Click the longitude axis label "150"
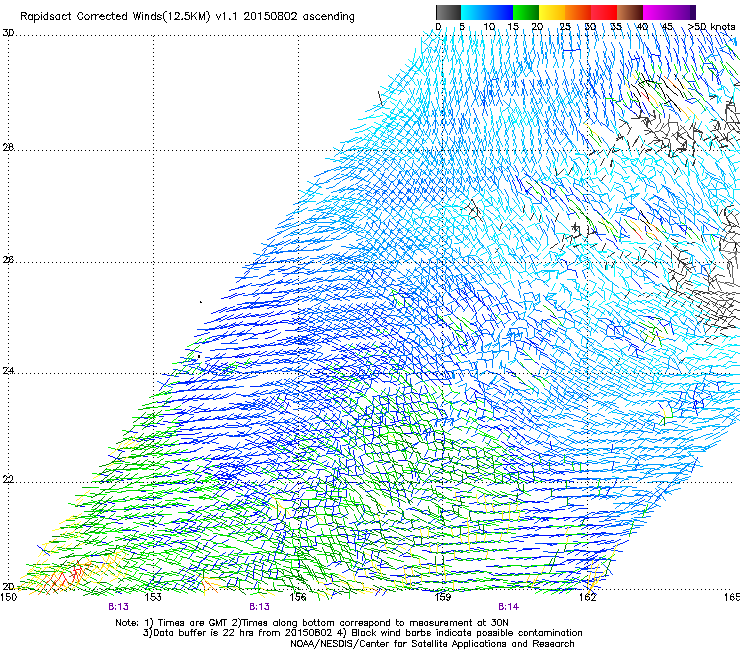The height and width of the screenshot is (650, 740). click(x=8, y=598)
